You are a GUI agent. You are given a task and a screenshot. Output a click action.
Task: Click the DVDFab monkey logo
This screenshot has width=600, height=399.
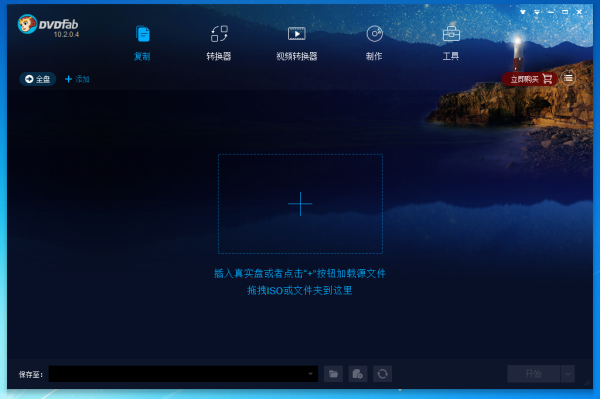tap(28, 24)
